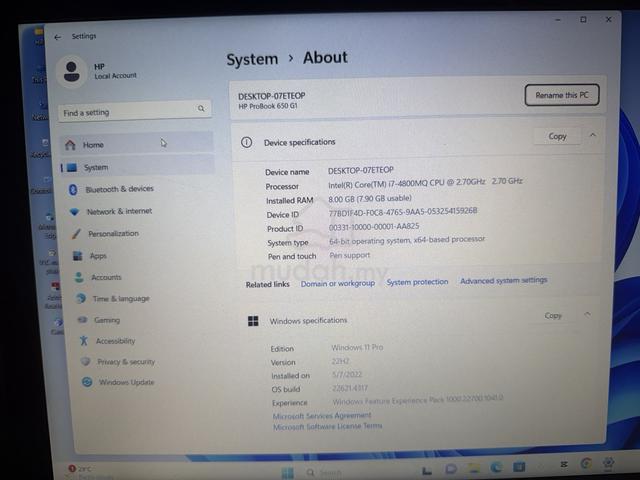Click the Accounts person icon
This screenshot has height=480, width=640.
coord(79,278)
